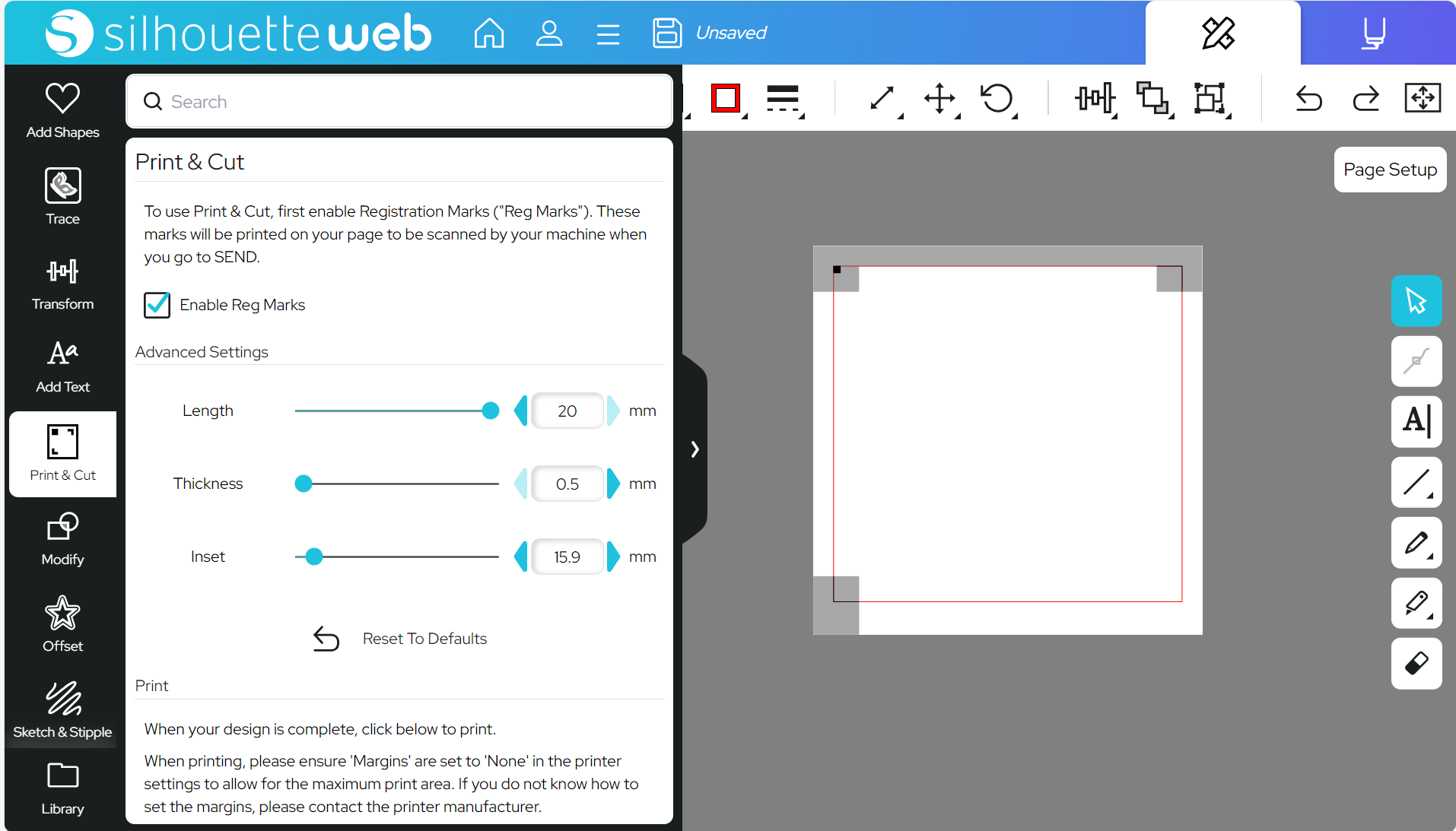Open the Library folder
The width and height of the screenshot is (1456, 831).
tap(62, 788)
